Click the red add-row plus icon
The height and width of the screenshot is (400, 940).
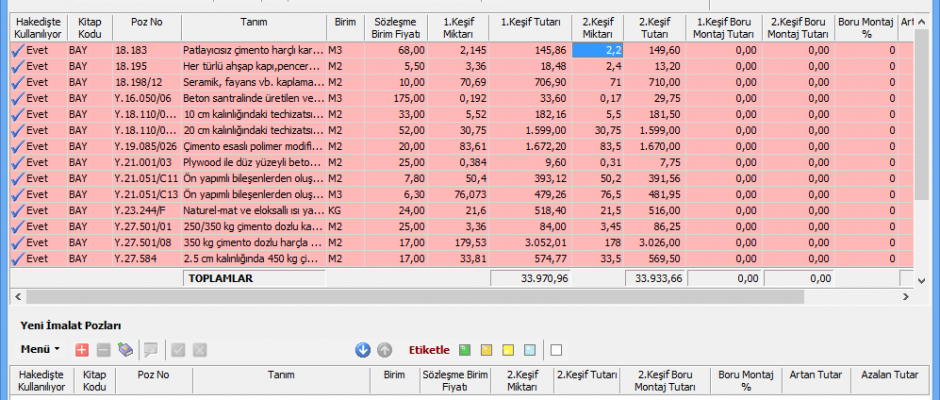(82, 350)
